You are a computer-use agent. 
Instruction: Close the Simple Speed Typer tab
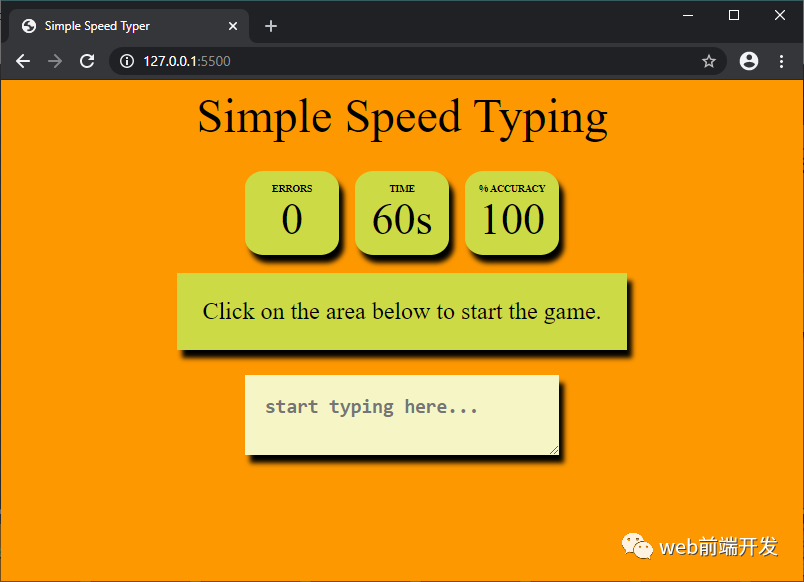coord(233,26)
